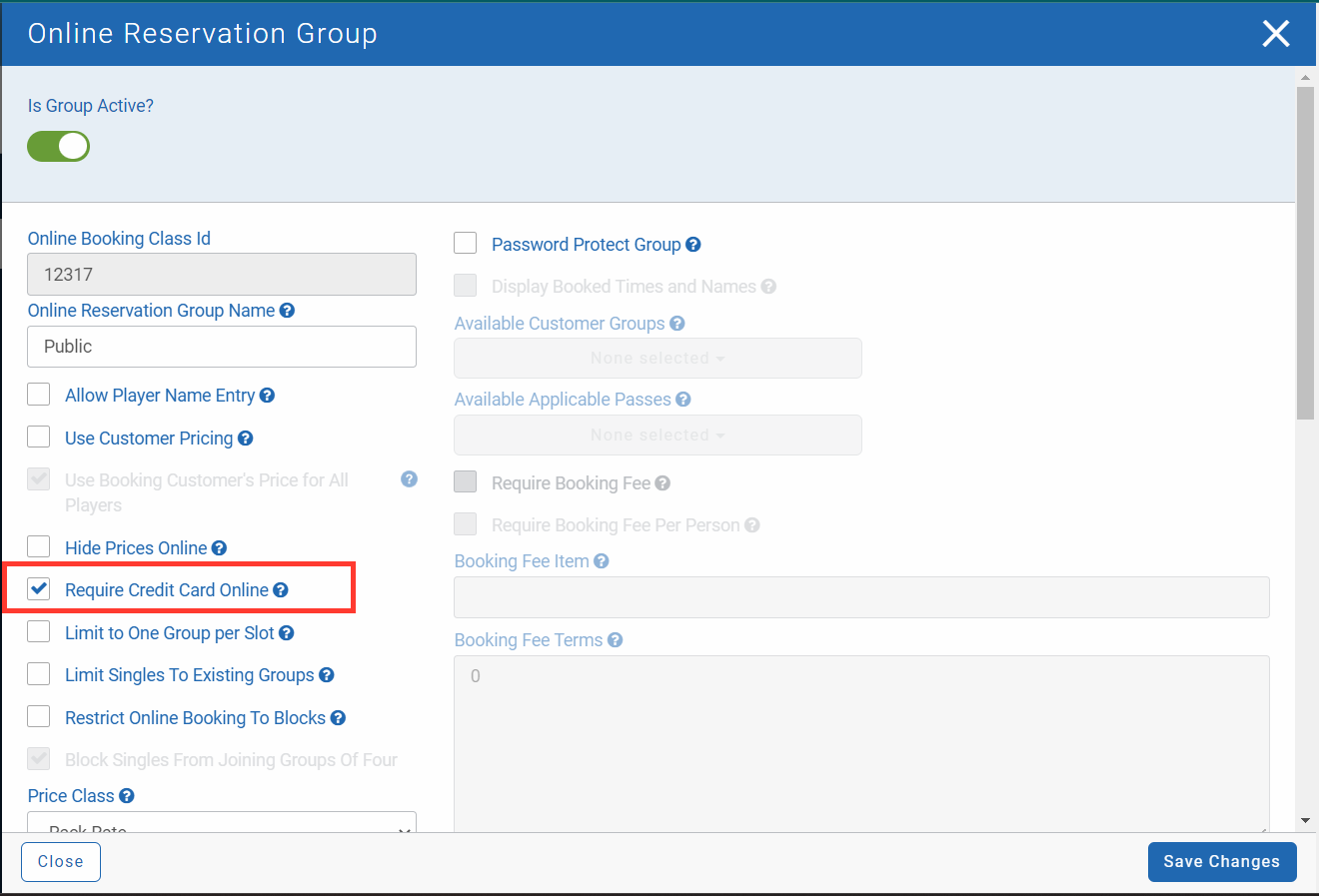1319x896 pixels.
Task: Click the Booking Fee Item help icon
Action: [600, 560]
